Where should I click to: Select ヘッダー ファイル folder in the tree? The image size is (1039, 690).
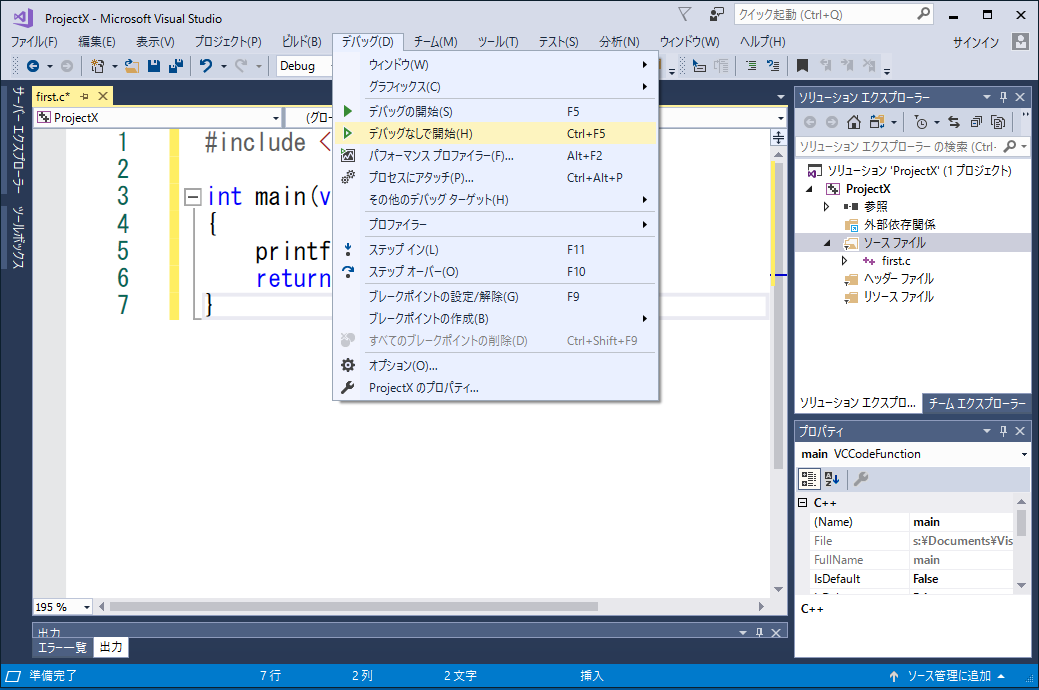pos(899,279)
